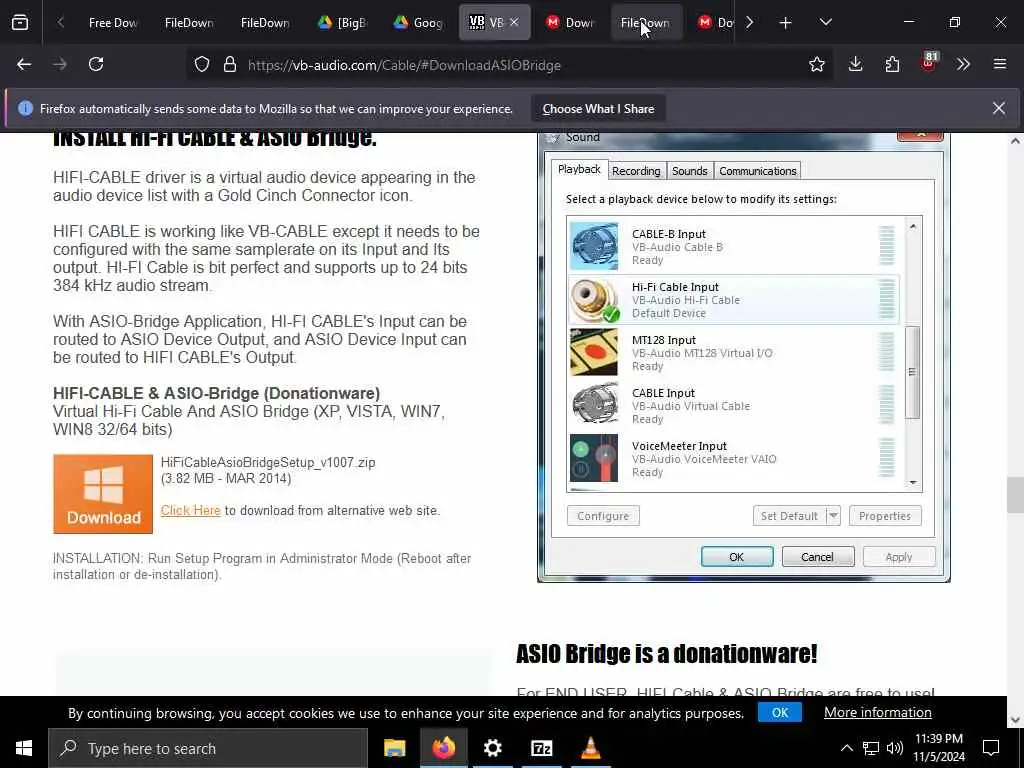Image resolution: width=1024 pixels, height=768 pixels.
Task: Reload the current page
Action: [96, 64]
